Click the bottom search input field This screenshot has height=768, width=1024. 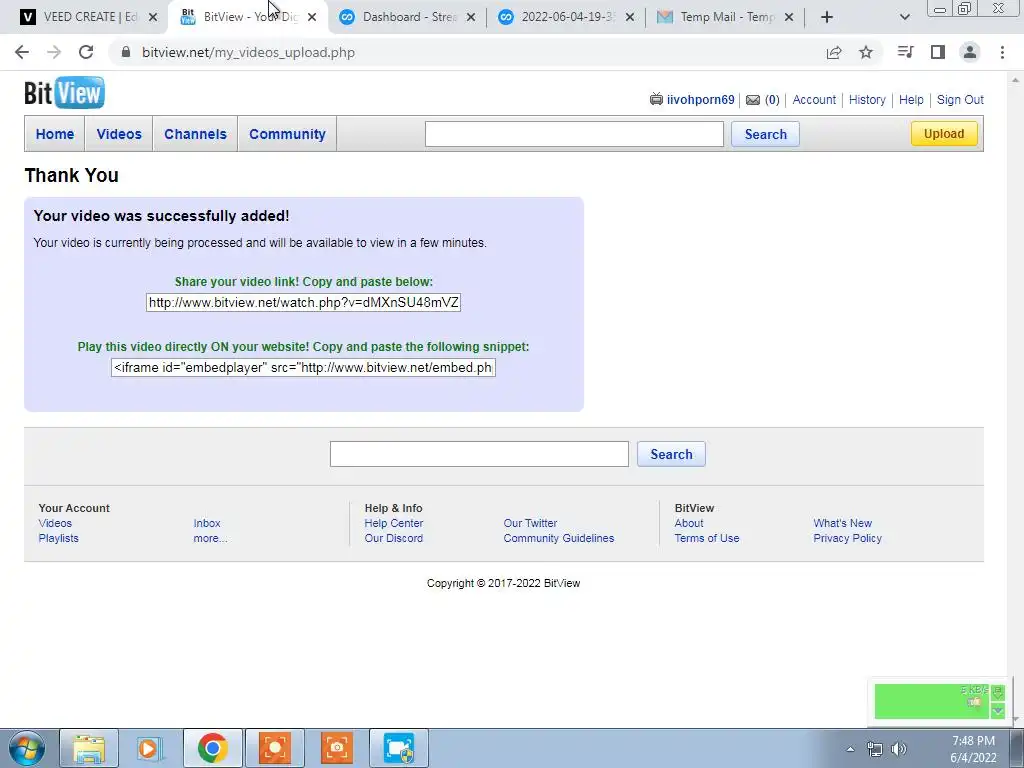coord(479,454)
